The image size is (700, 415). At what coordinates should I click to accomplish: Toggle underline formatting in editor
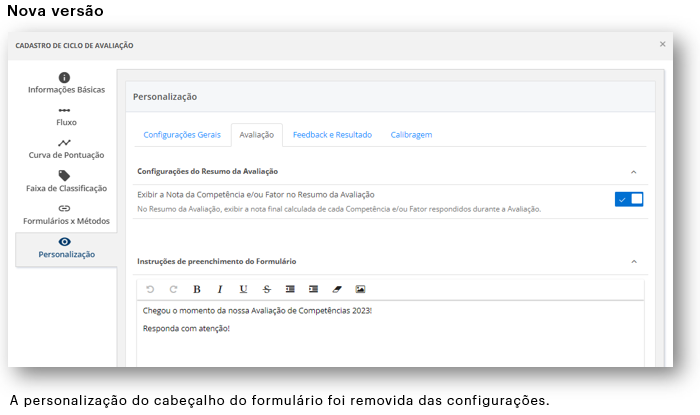243,289
